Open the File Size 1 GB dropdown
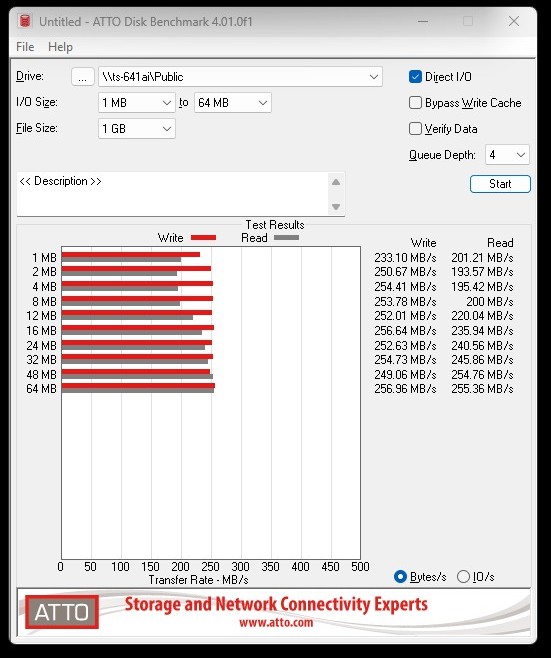This screenshot has width=551, height=658. click(x=137, y=128)
